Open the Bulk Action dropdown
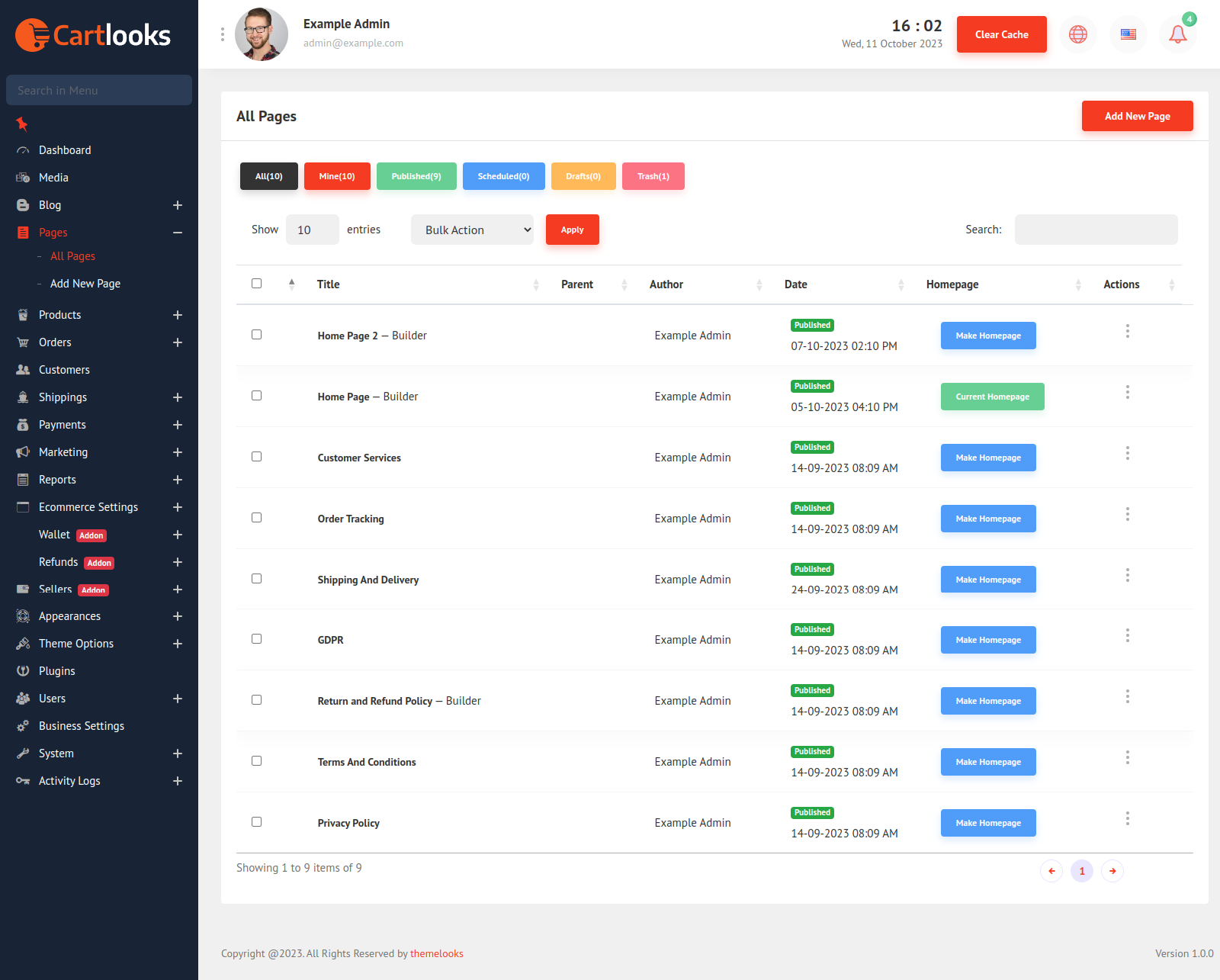 point(472,229)
